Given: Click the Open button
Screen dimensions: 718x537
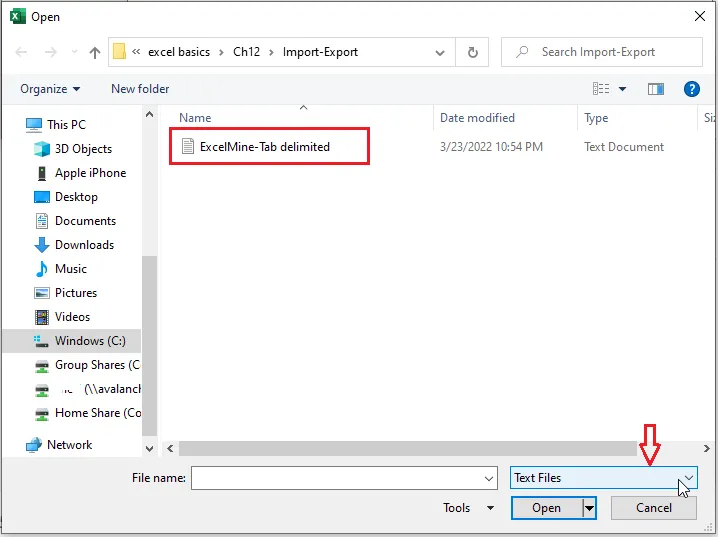Looking at the screenshot, I should [x=546, y=508].
